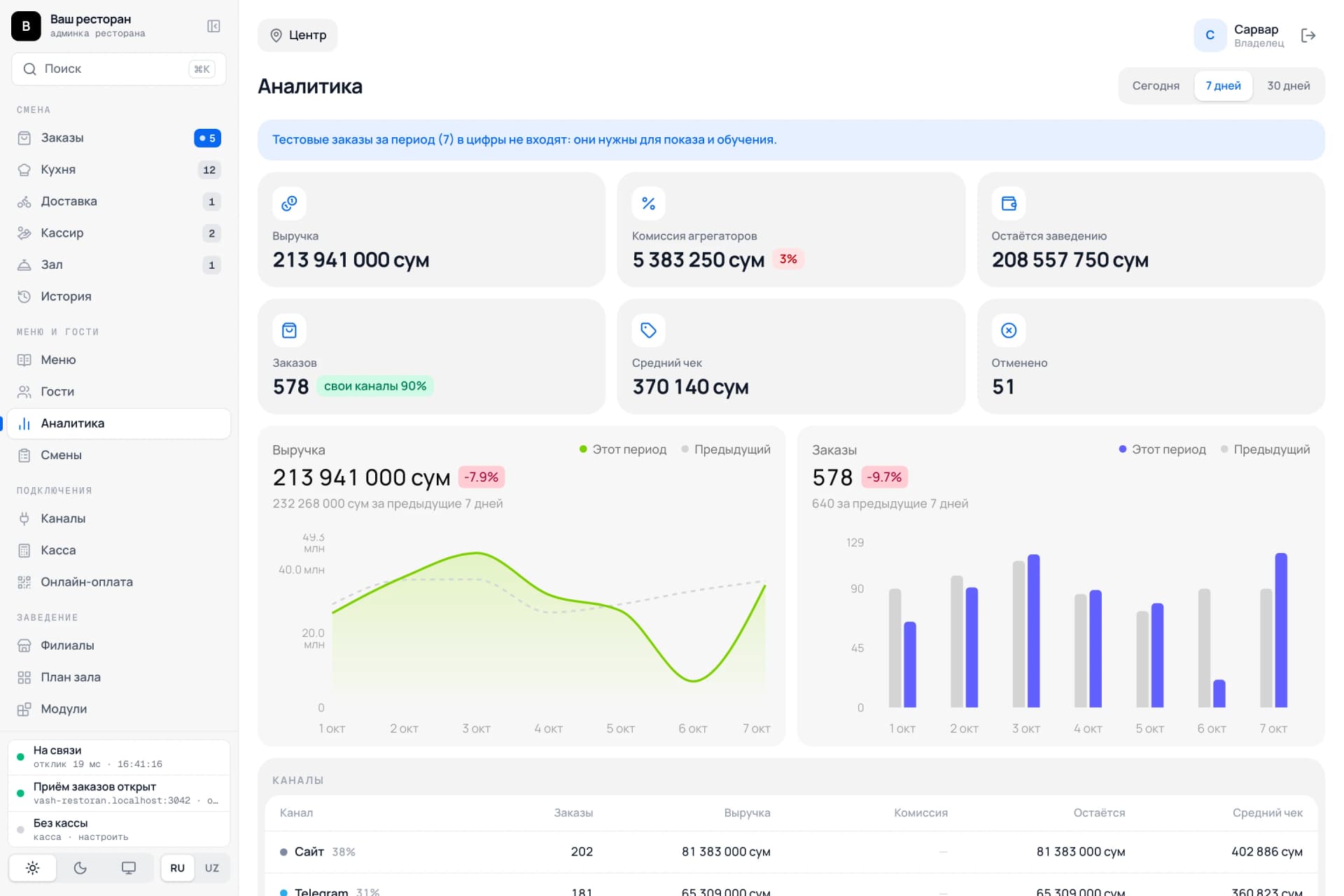The image size is (1344, 896).
Task: Click the Сайт row in channels table
Action: tap(791, 852)
